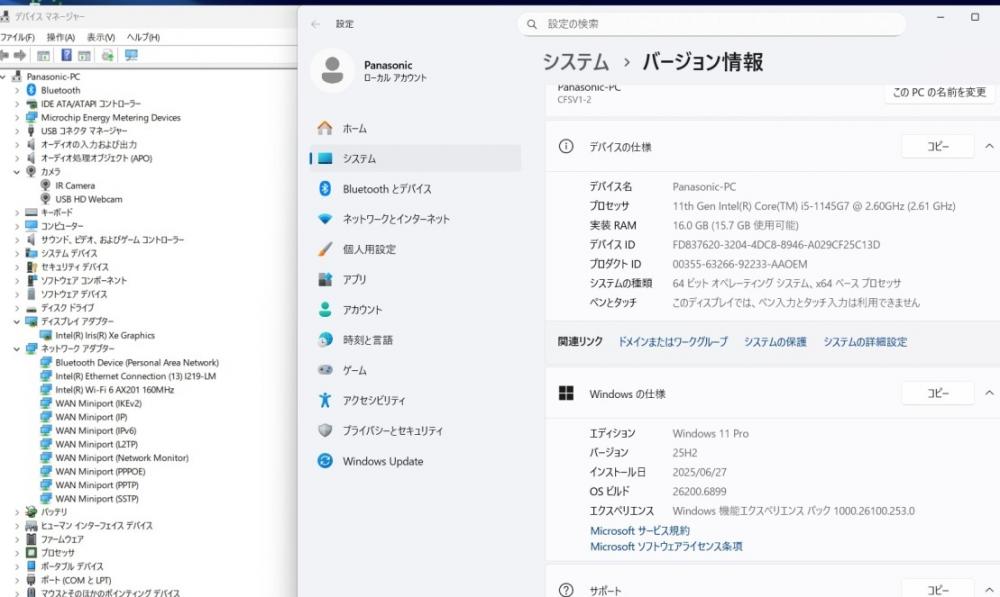
Task: Collapse the デバイスの仕様 section chevron
Action: pos(989,146)
